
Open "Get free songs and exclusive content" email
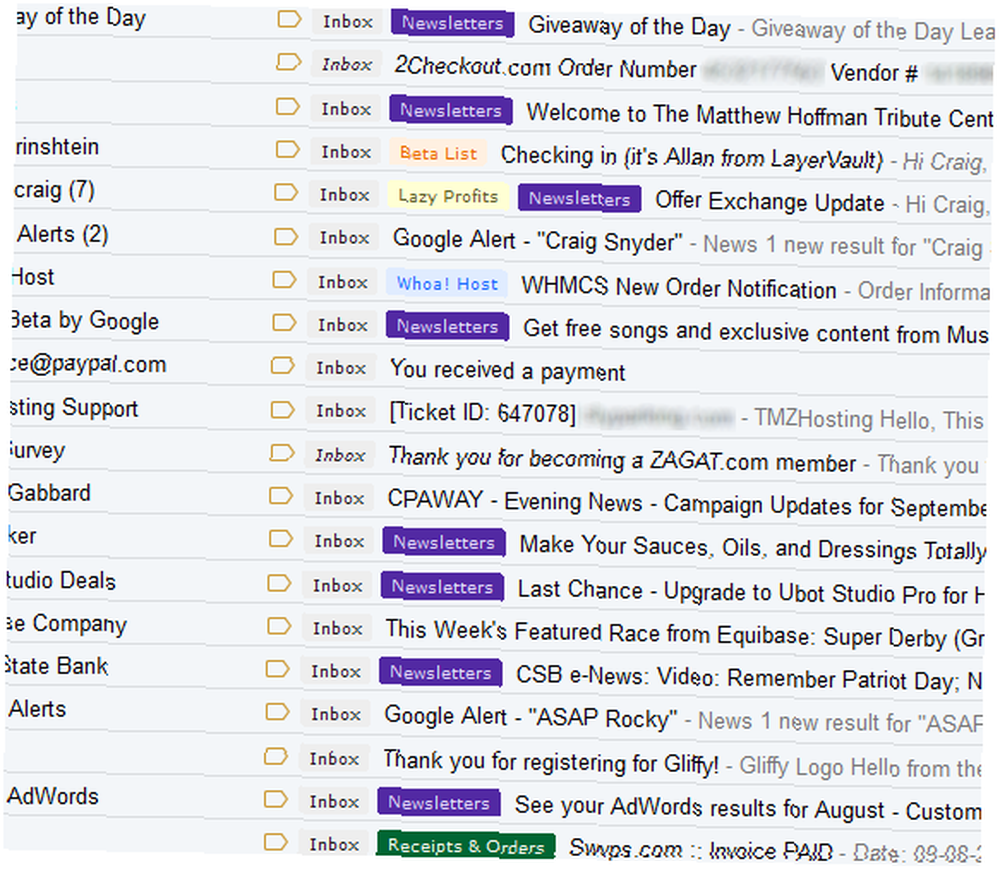pos(756,332)
